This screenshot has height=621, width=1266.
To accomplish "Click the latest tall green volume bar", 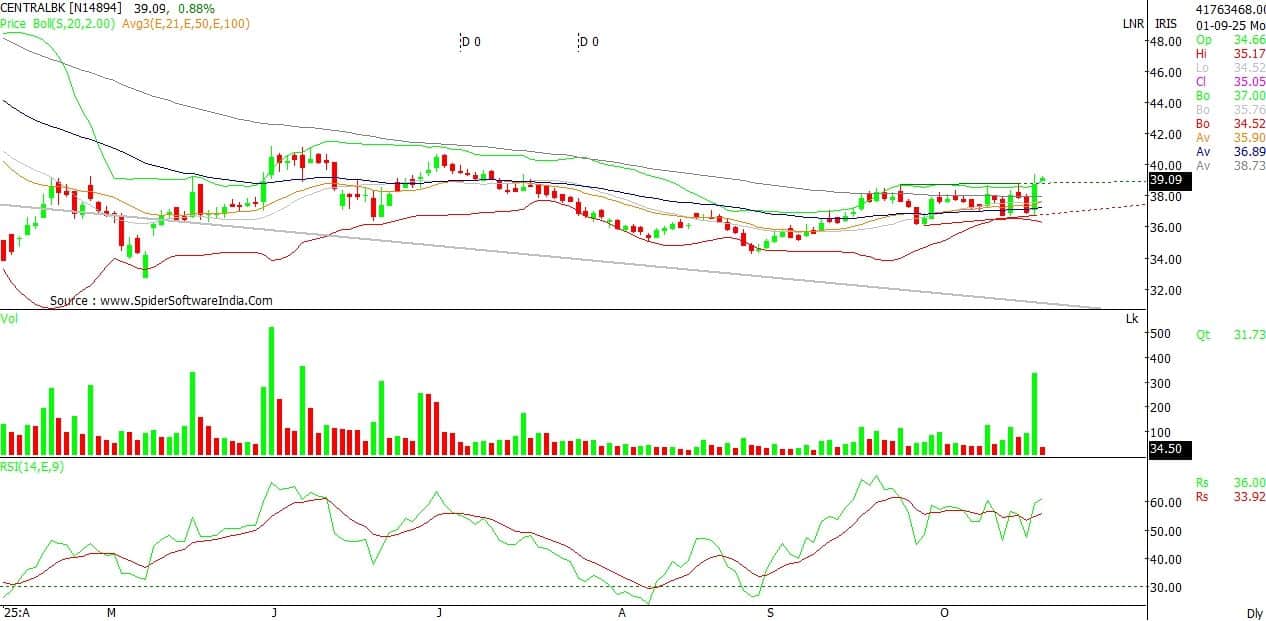I will [x=1034, y=414].
